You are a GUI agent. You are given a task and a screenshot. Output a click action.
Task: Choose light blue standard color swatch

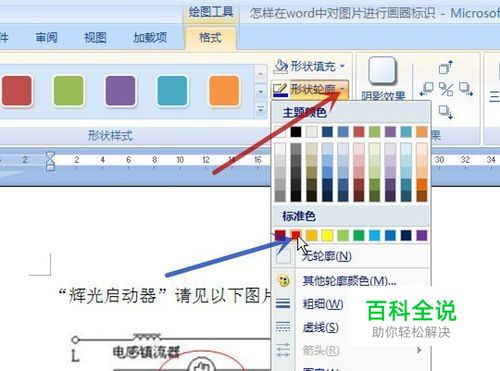375,235
